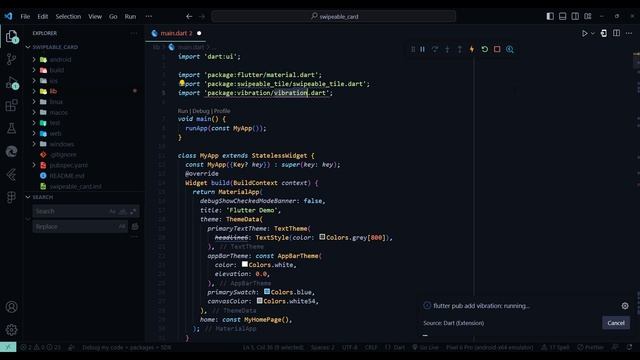Open the swipeable_card command search box
The image size is (640, 360).
pyautogui.click(x=334, y=16)
